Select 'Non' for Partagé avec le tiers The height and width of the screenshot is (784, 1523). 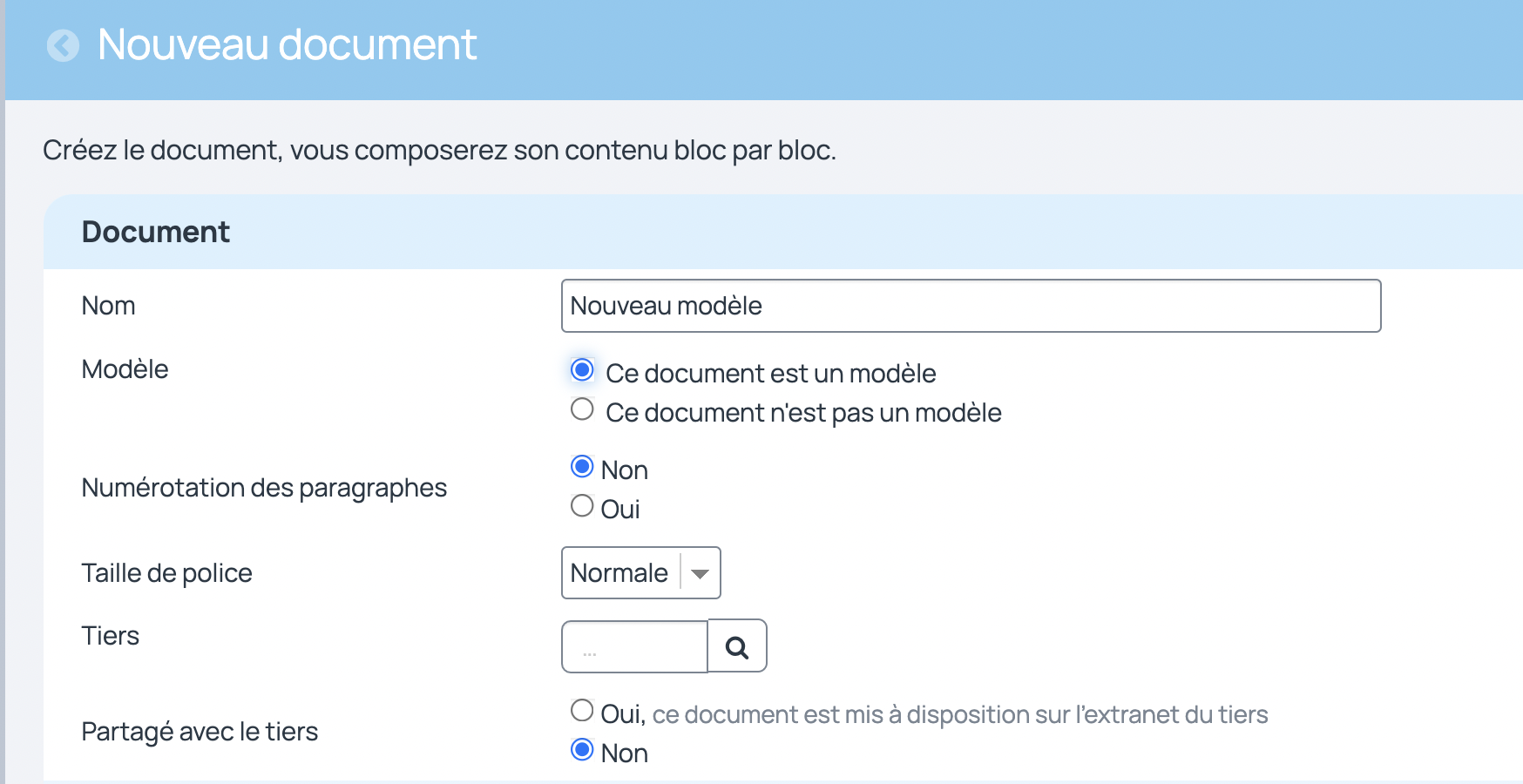[582, 749]
